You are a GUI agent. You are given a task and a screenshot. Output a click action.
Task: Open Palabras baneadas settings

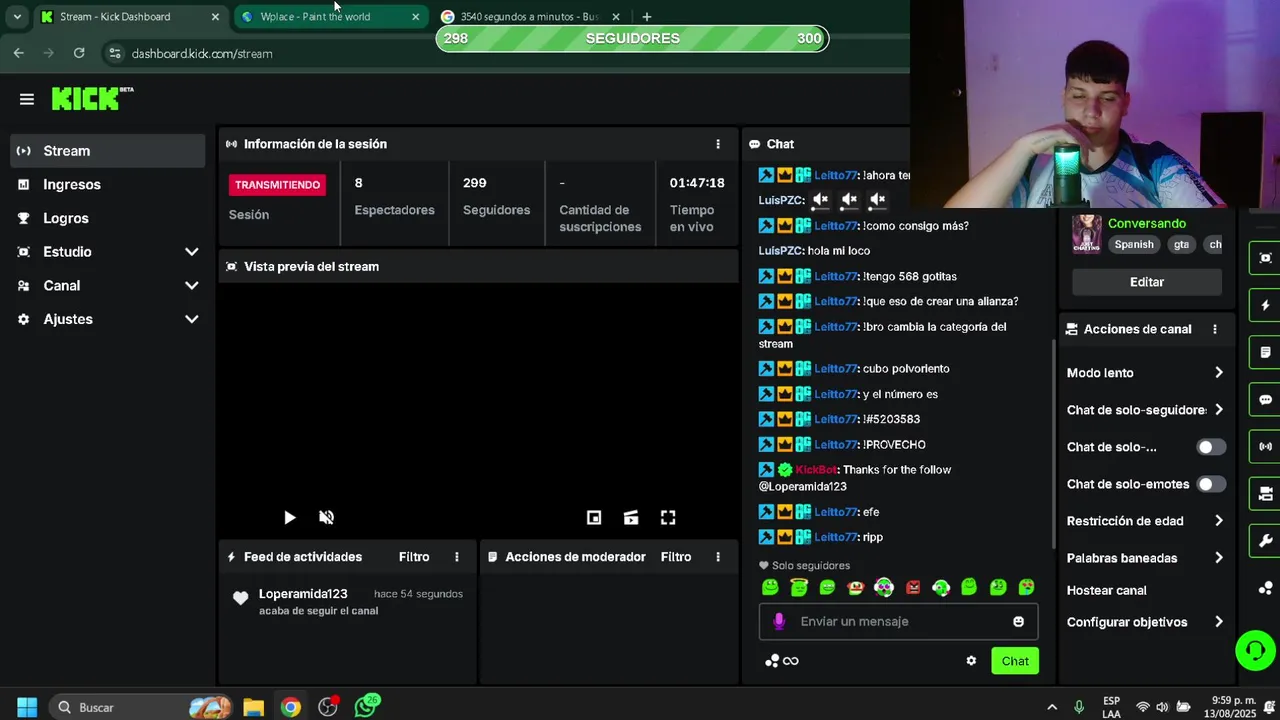[1145, 558]
